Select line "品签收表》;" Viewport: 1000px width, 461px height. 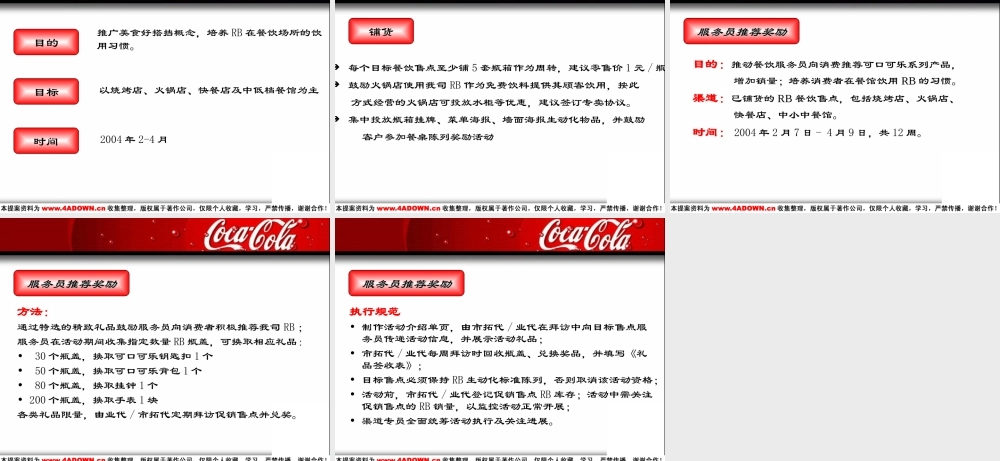[392, 366]
